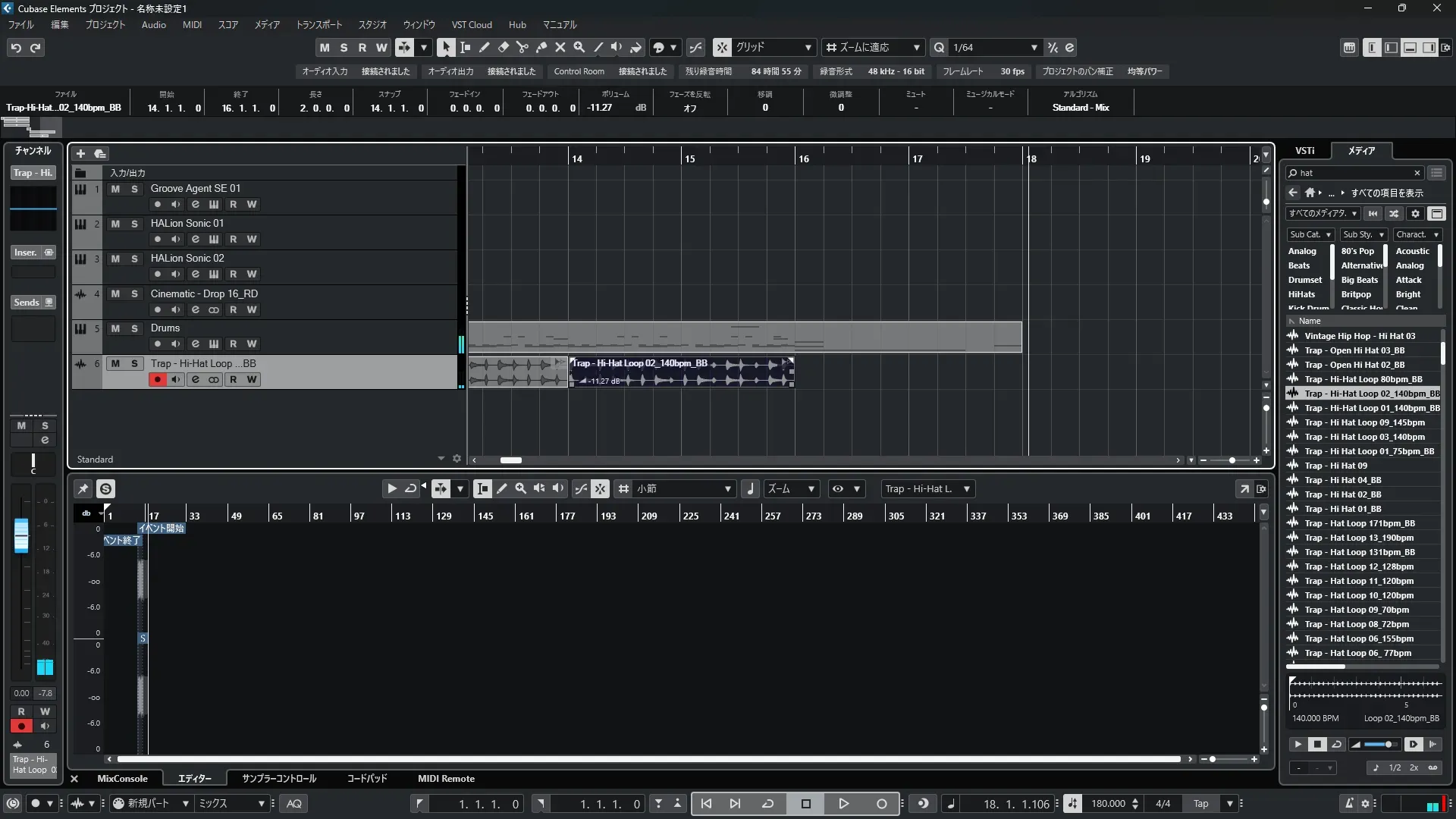This screenshot has width=1456, height=819.
Task: Open the グリッド snap type dropdown
Action: click(x=808, y=48)
